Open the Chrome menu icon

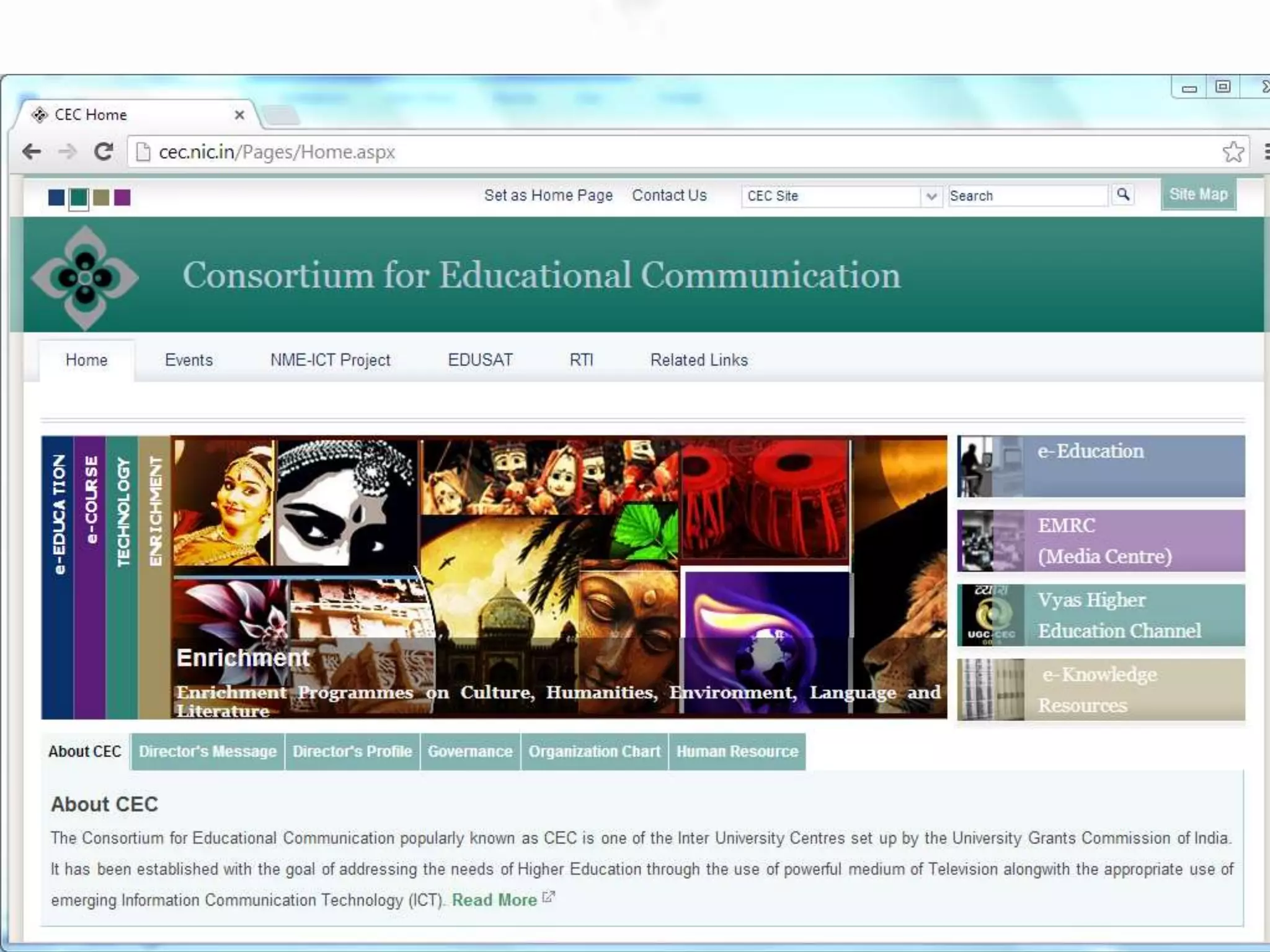click(x=1266, y=152)
